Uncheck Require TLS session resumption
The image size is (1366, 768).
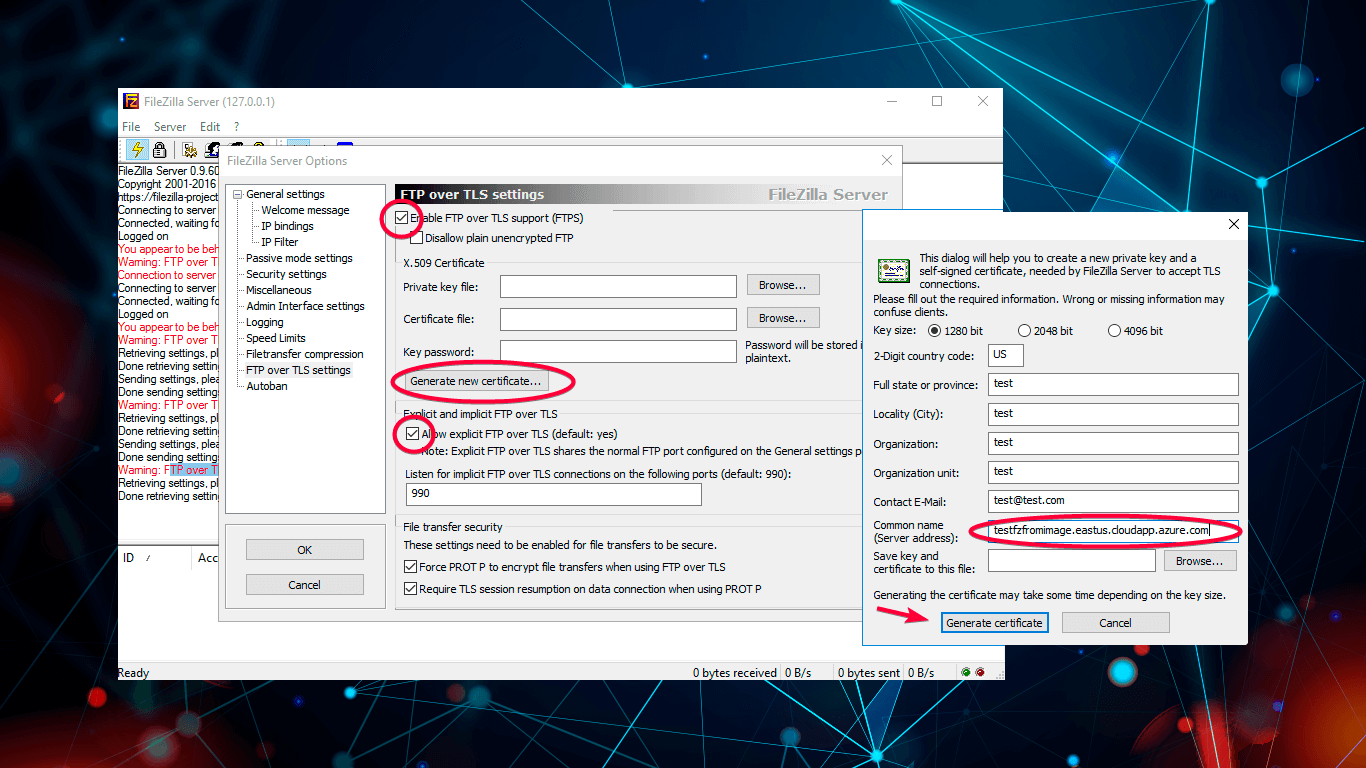[x=409, y=587]
